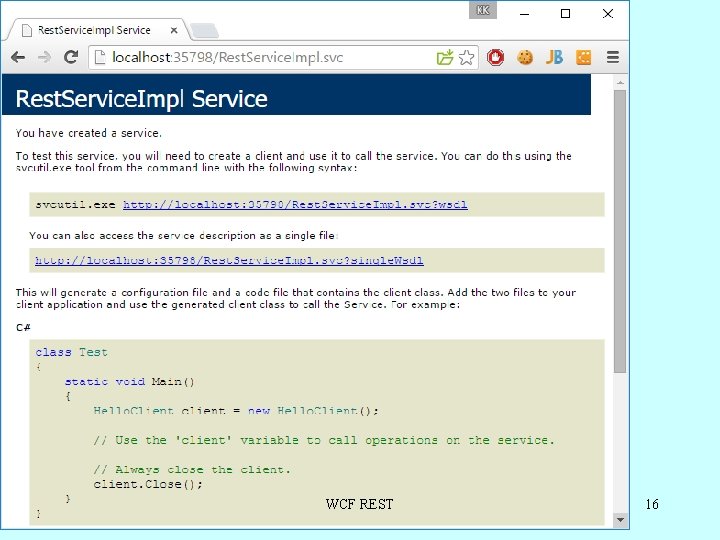Screen dimensions: 720x540
Task: Click the forward navigation arrow
Action: click(45, 57)
